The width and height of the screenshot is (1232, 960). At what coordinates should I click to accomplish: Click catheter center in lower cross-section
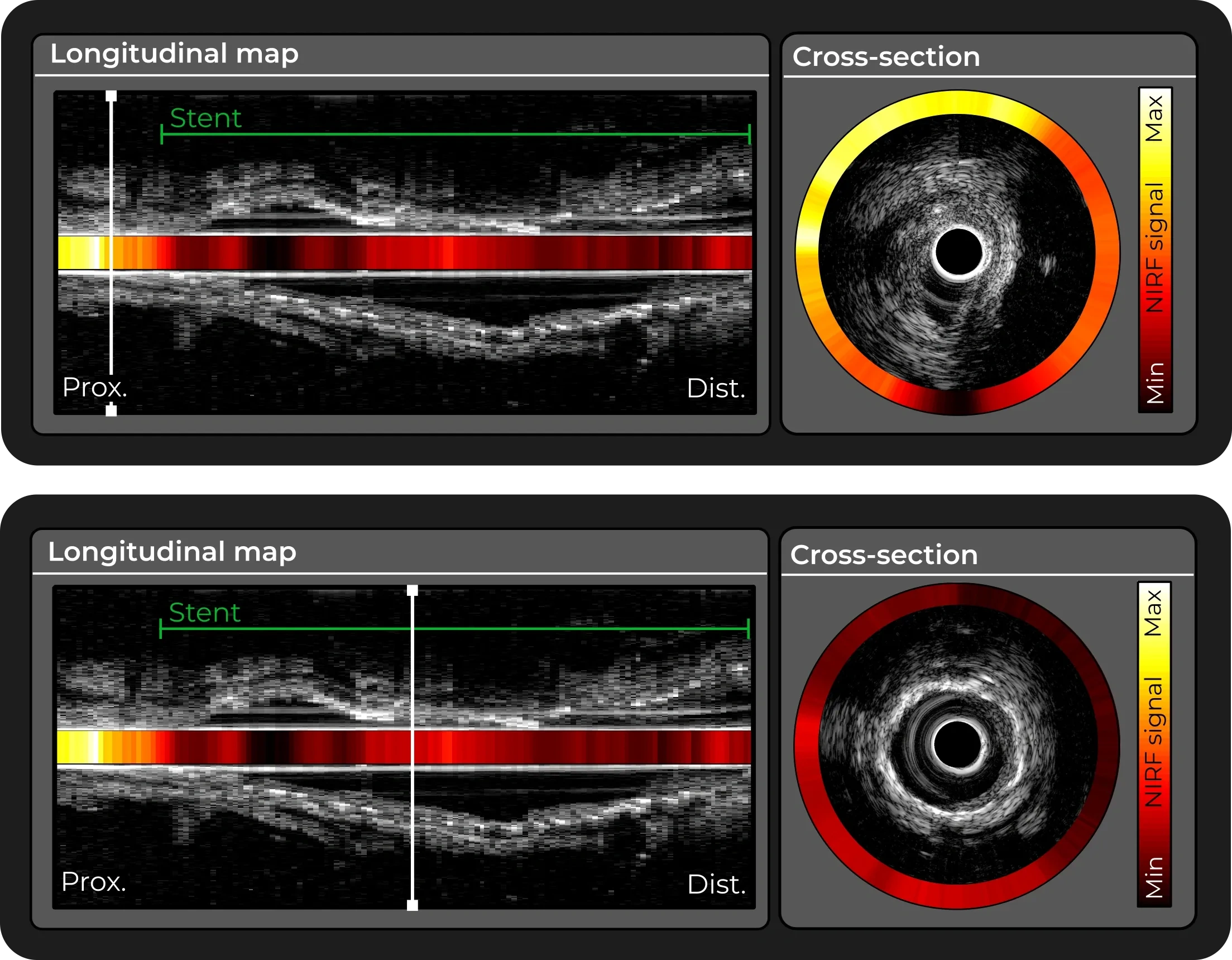coord(957,745)
